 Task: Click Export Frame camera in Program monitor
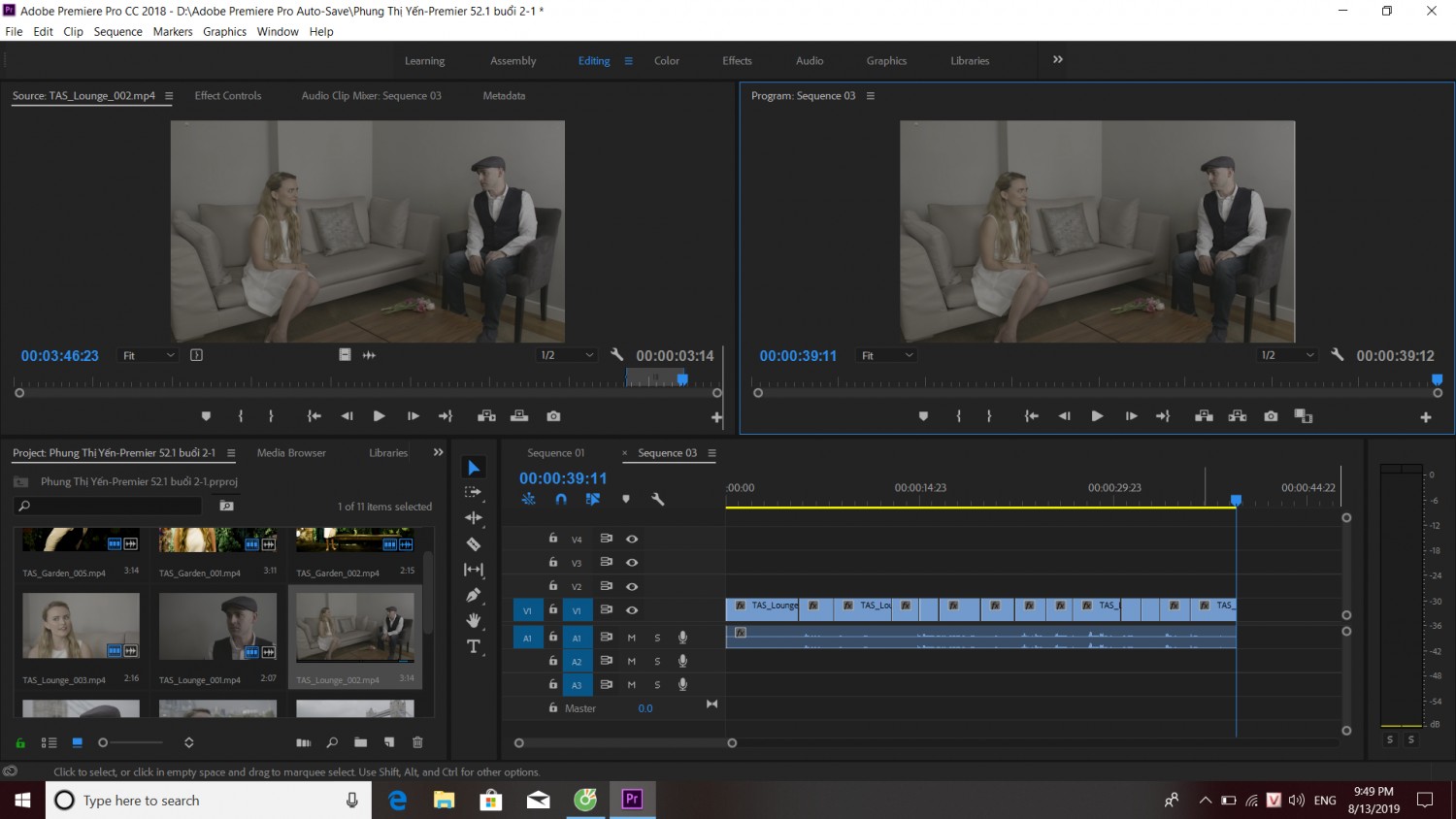(1271, 416)
